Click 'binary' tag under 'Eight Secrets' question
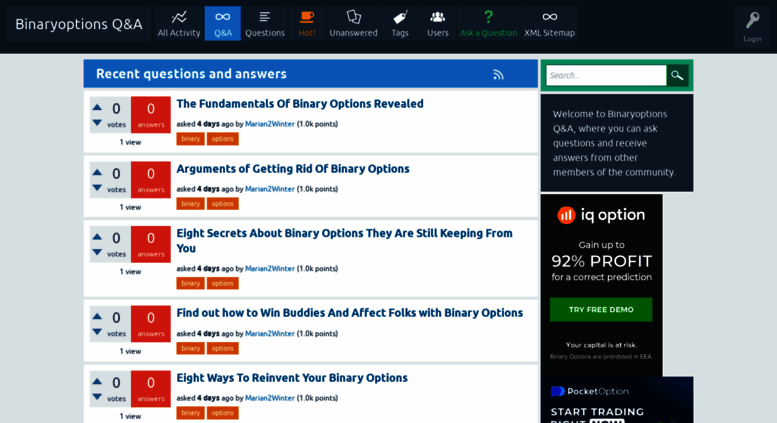This screenshot has height=423, width=777. coord(190,283)
